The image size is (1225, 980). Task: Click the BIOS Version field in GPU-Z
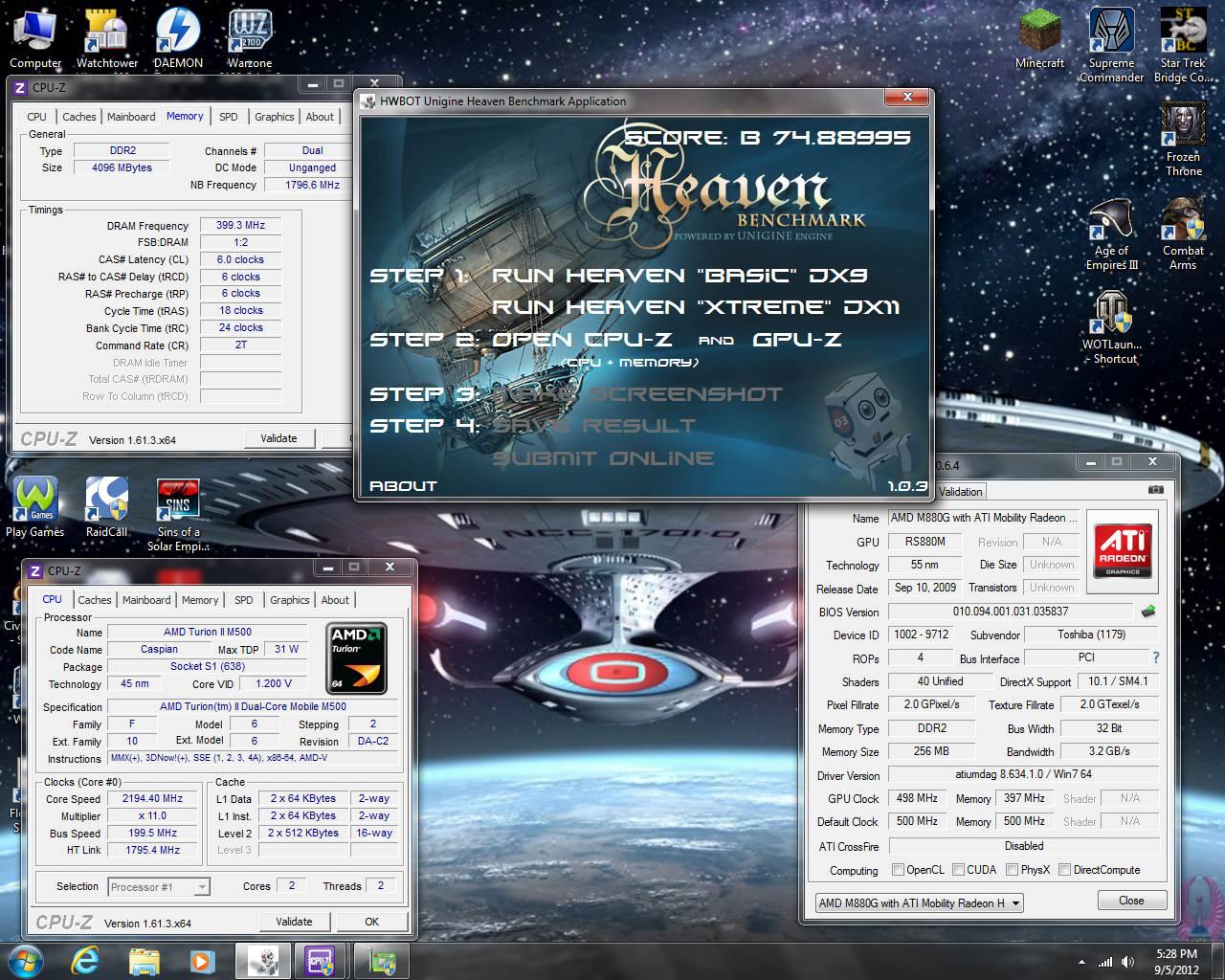click(x=1011, y=611)
